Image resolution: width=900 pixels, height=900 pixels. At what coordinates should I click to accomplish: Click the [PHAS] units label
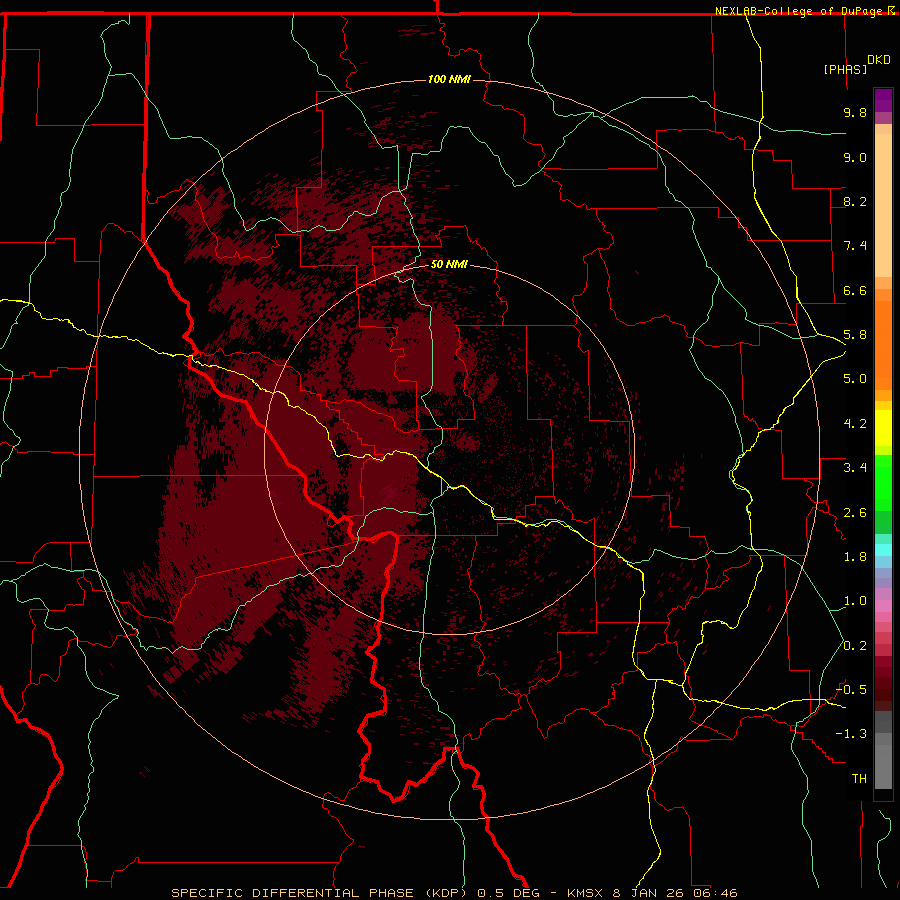tap(845, 69)
